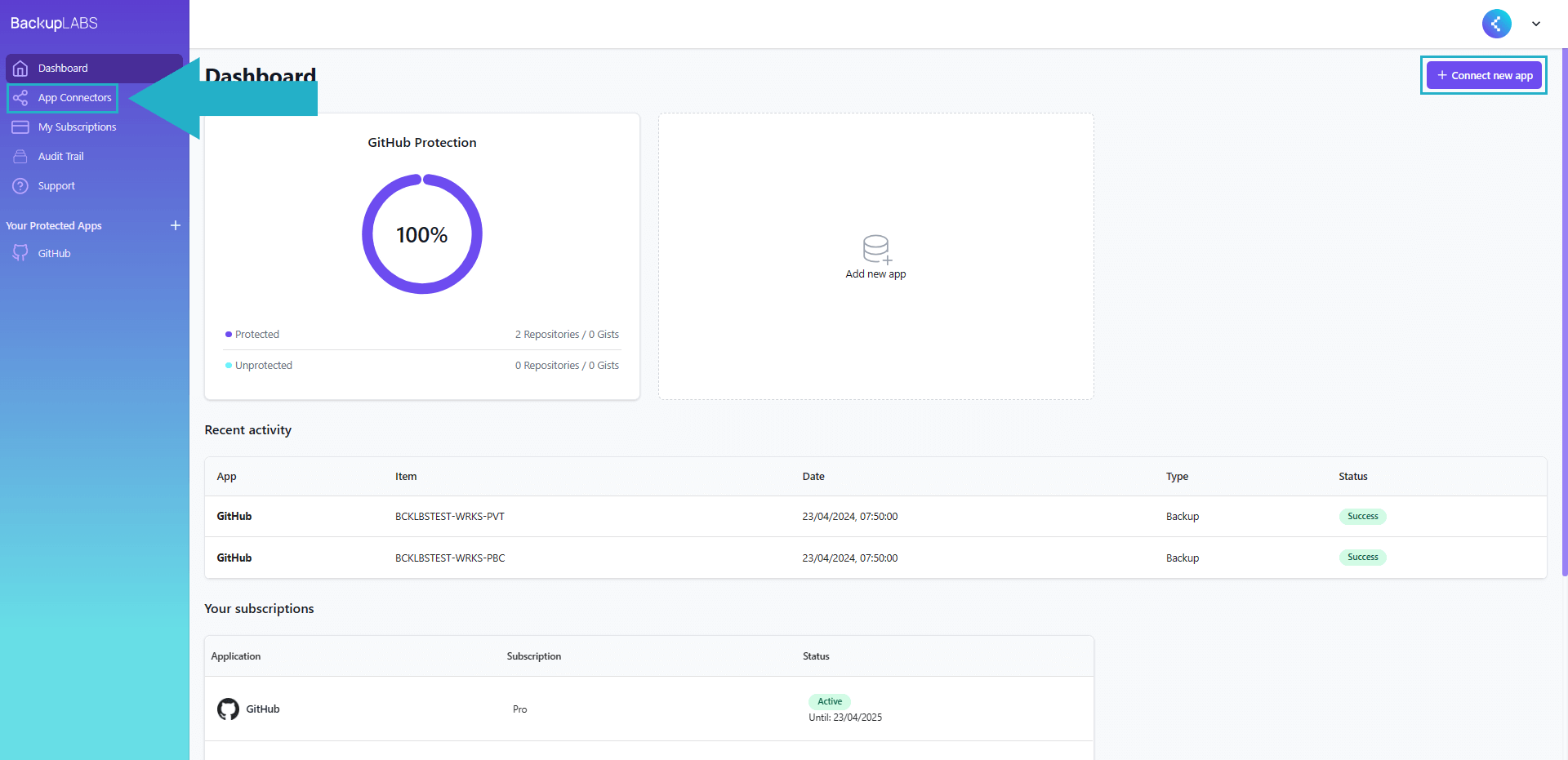Click plus icon beside Your Protected Apps
1568x760 pixels.
[x=176, y=225]
